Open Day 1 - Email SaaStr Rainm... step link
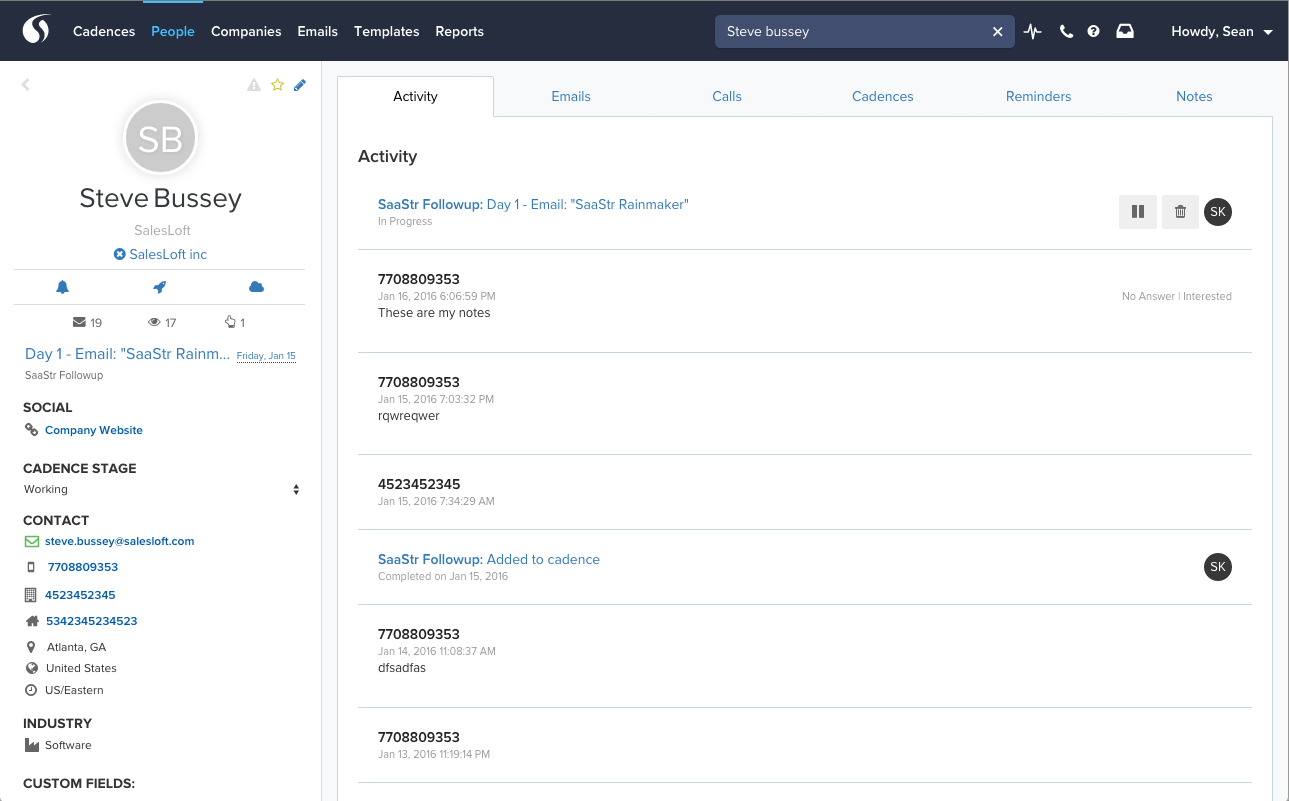1289x801 pixels. pos(127,354)
